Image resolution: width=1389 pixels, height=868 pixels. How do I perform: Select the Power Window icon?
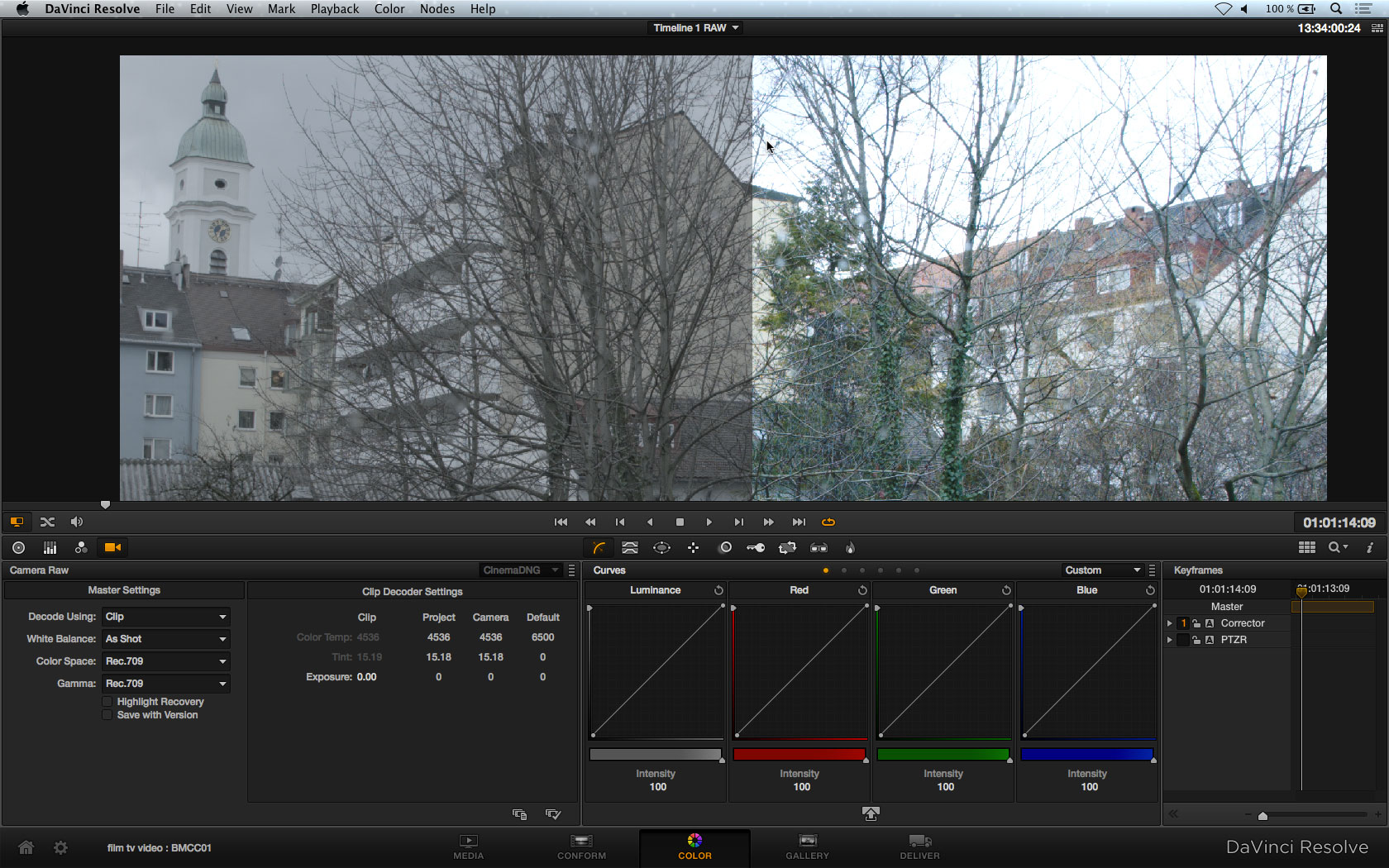pyautogui.click(x=661, y=547)
